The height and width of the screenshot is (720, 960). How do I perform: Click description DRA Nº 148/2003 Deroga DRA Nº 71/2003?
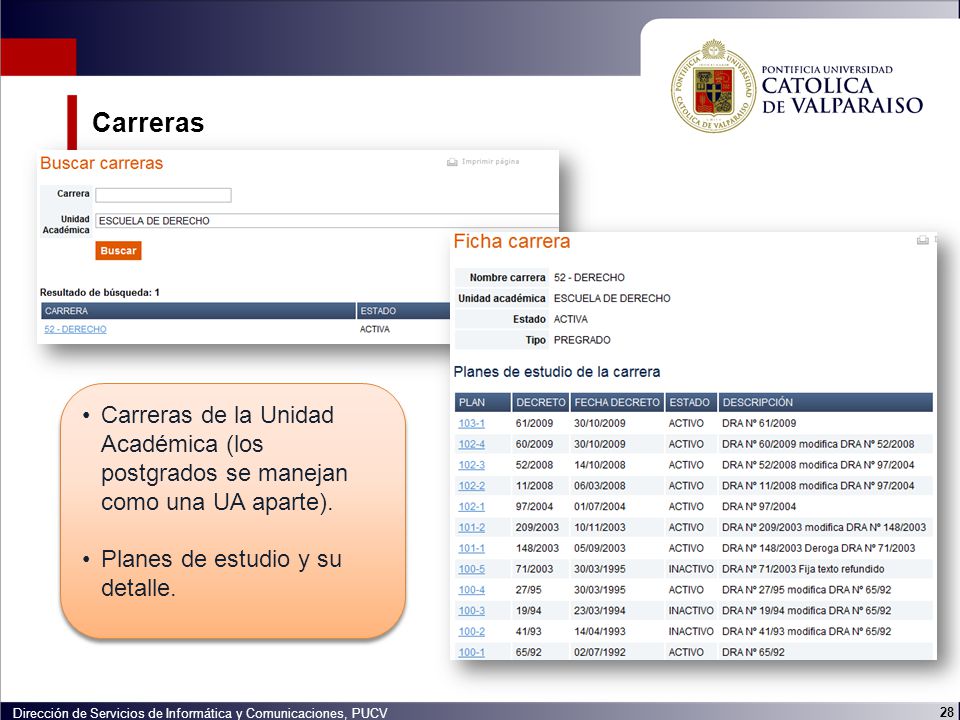coord(818,548)
